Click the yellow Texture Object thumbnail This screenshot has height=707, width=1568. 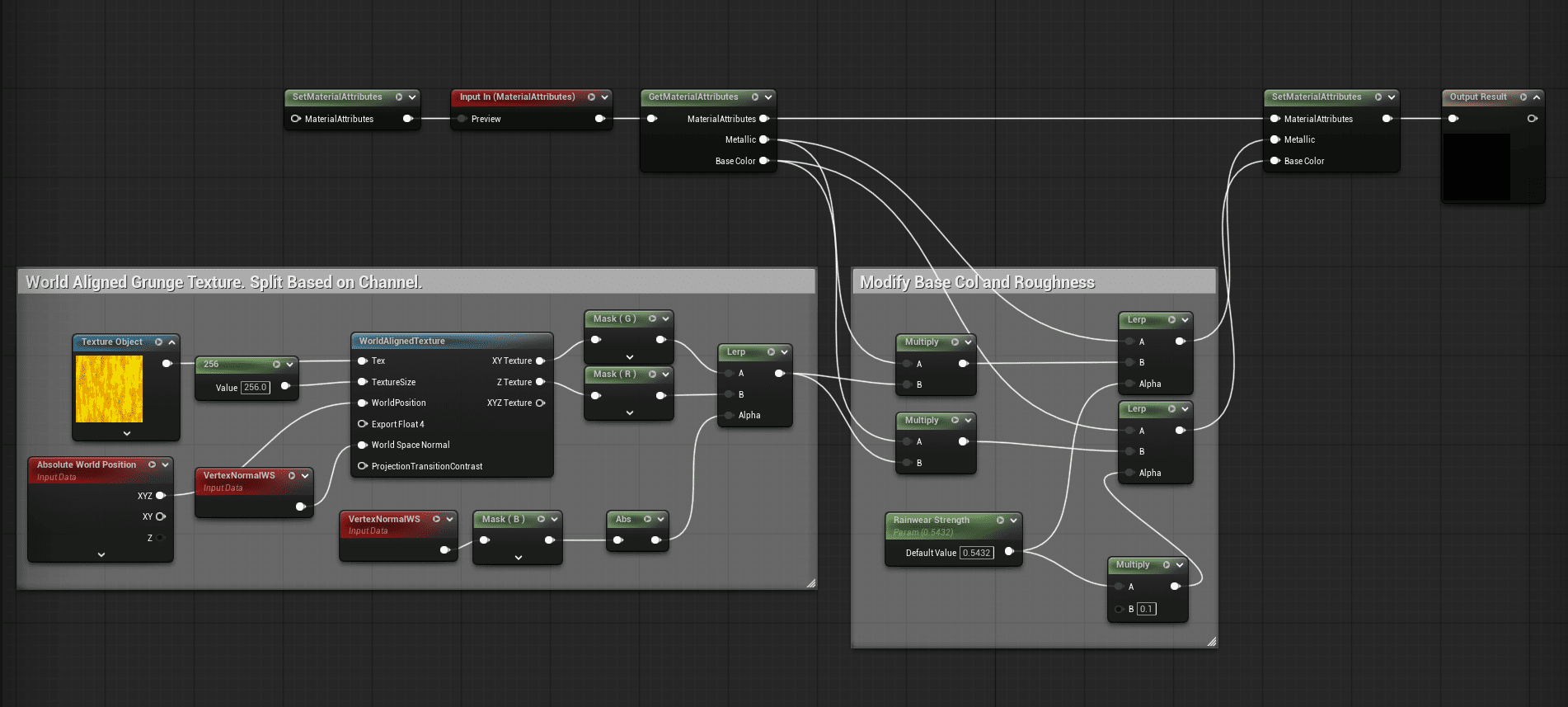click(109, 389)
